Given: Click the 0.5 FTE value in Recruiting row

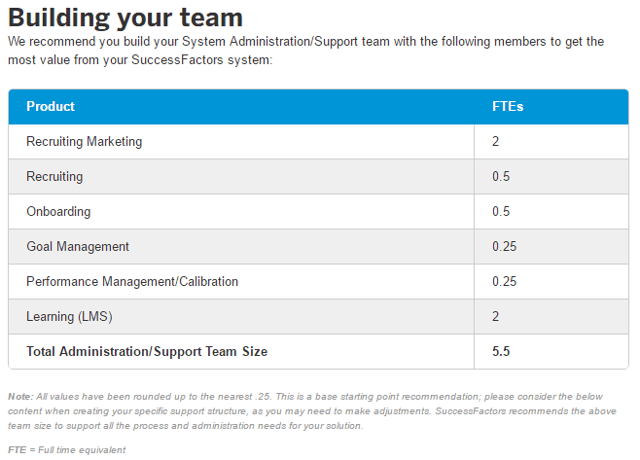Looking at the screenshot, I should point(501,177).
